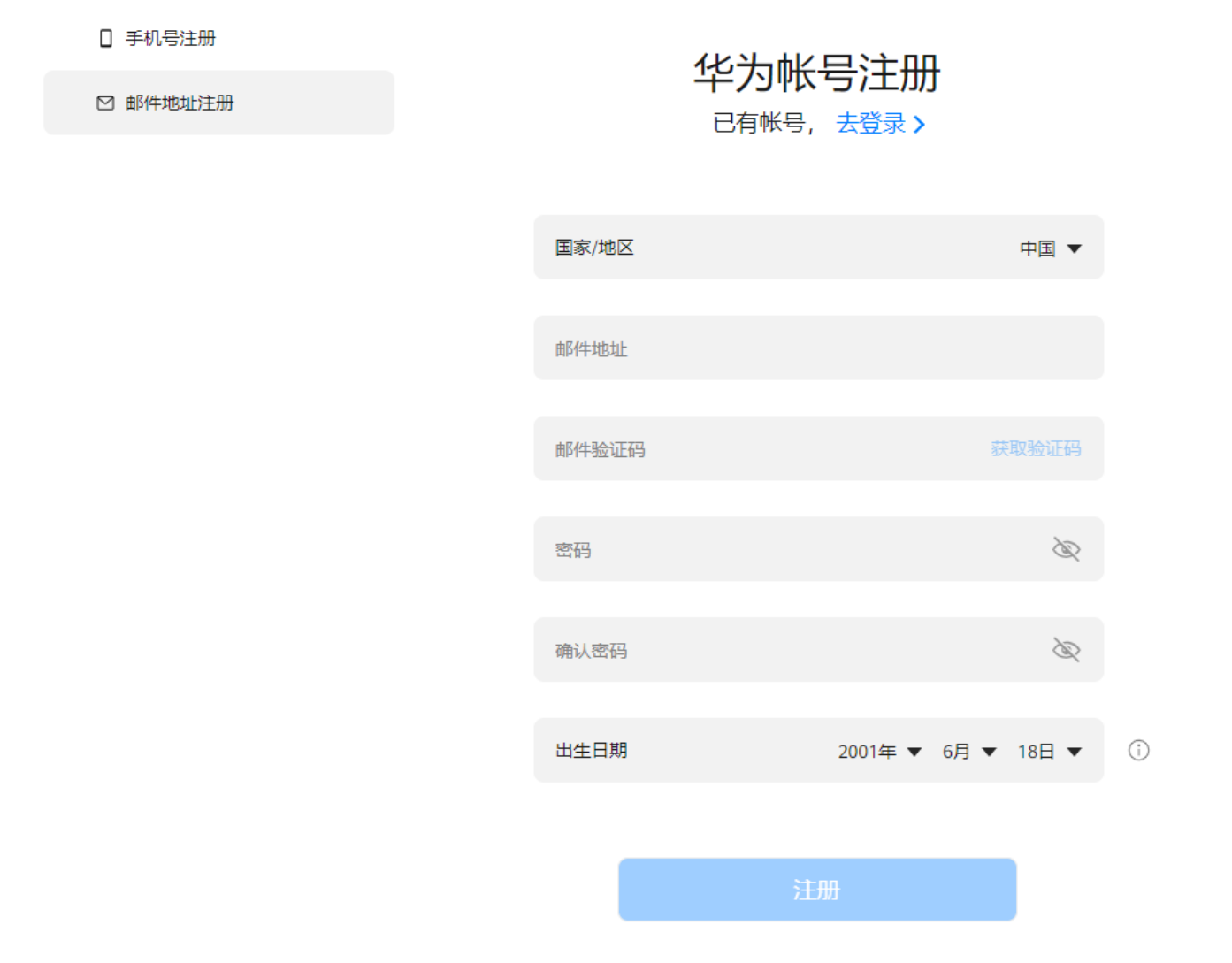Open the birth year dropdown 2001年
The height and width of the screenshot is (963, 1232).
click(x=879, y=752)
